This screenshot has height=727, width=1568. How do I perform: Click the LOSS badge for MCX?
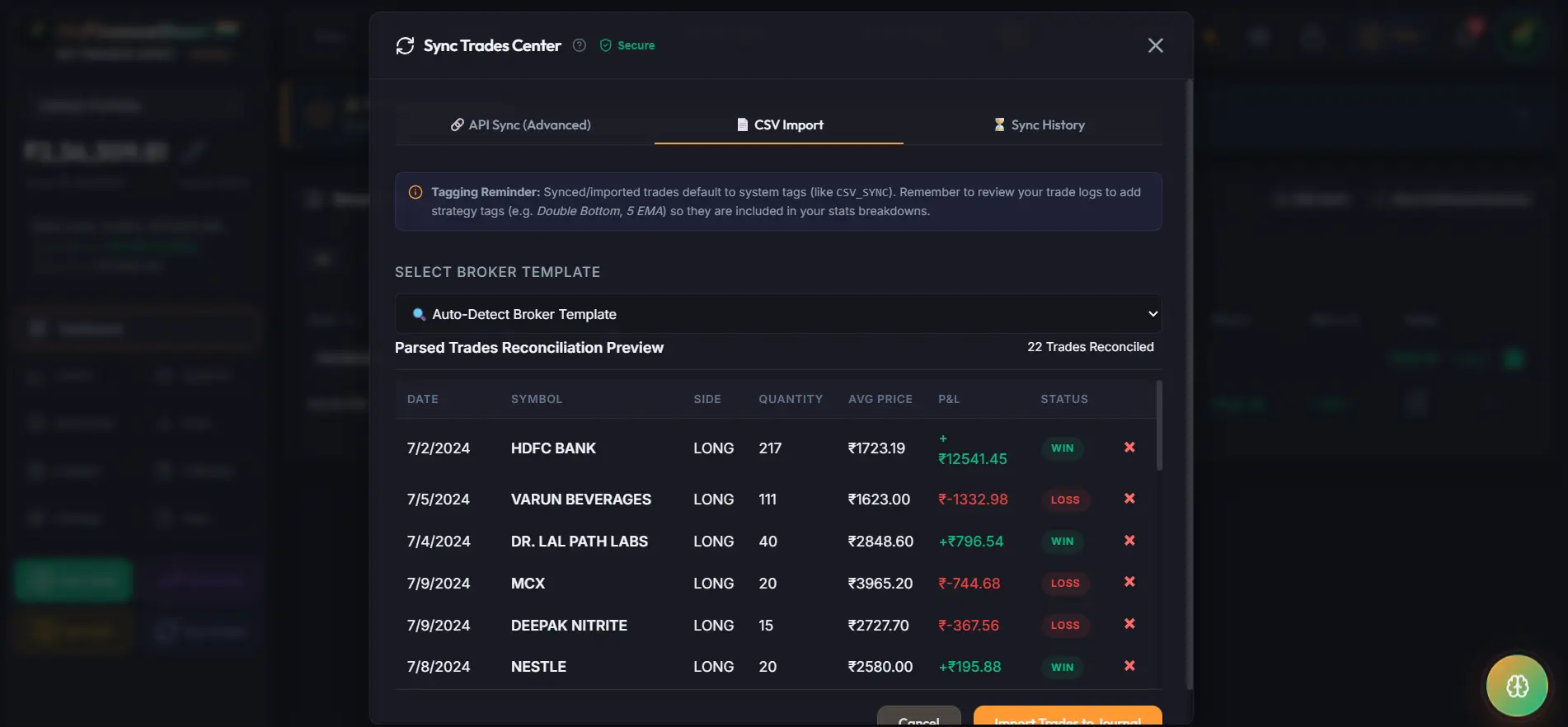pyautogui.click(x=1065, y=584)
